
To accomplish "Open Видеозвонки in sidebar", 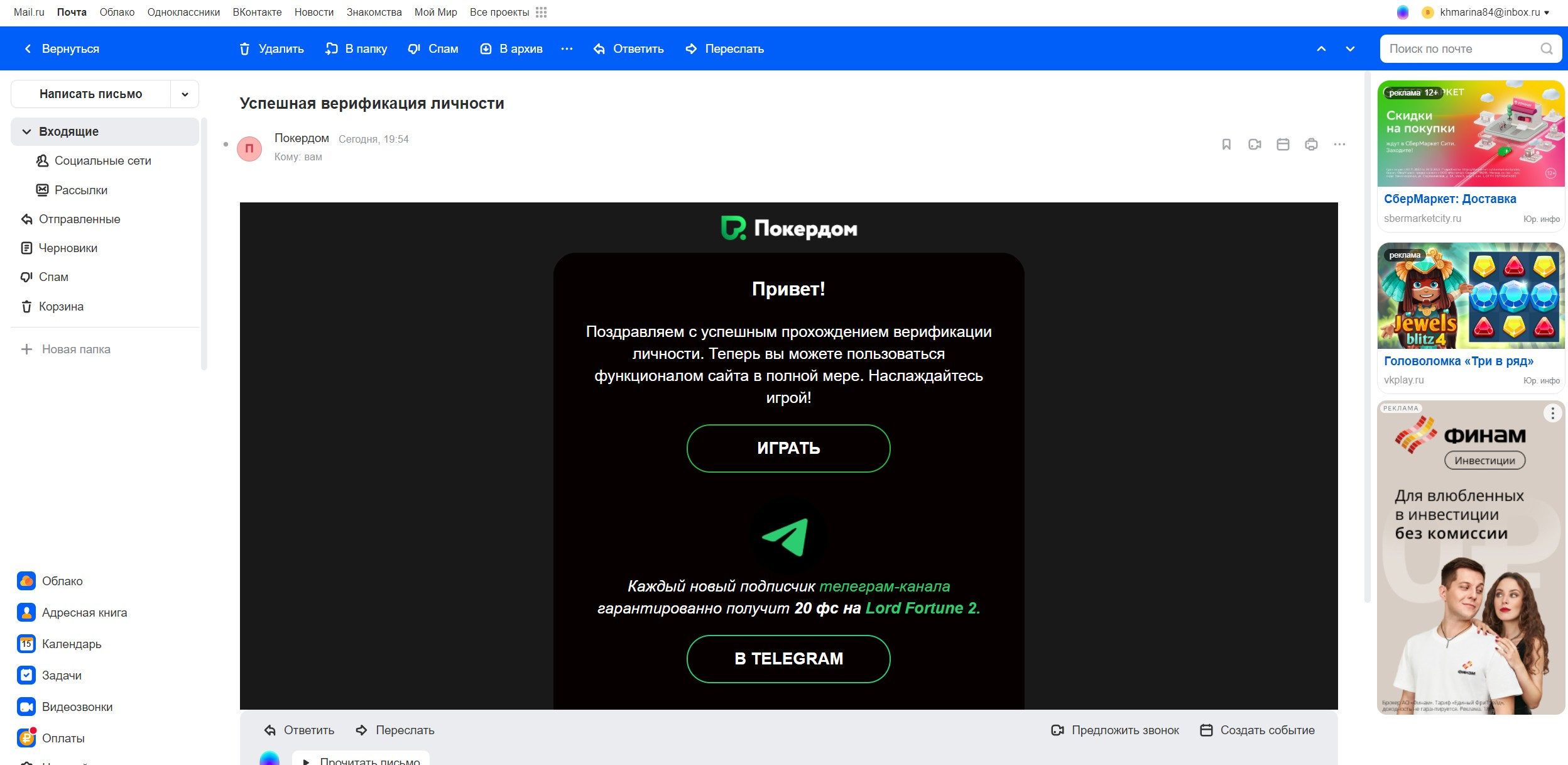I will tap(65, 707).
